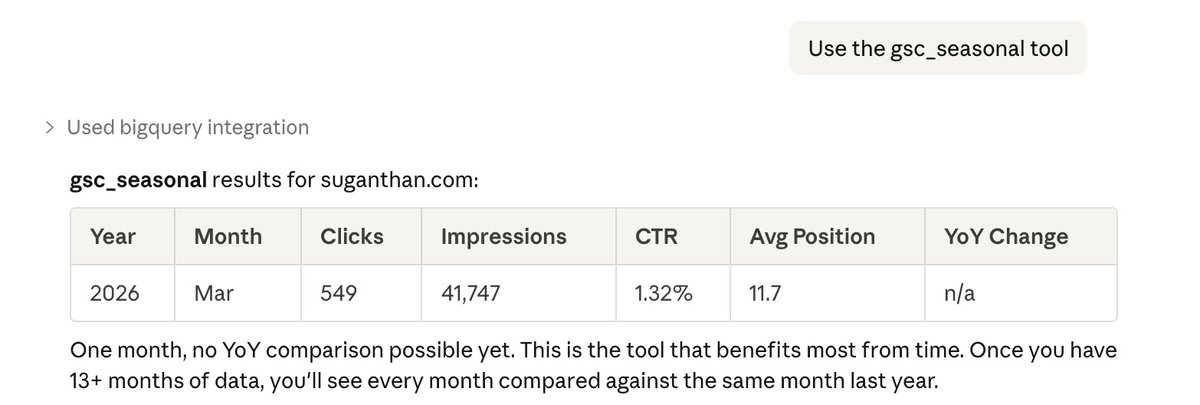Screen dimensions: 1200x405
Task: Click the Clicks column header
Action: tap(352, 237)
